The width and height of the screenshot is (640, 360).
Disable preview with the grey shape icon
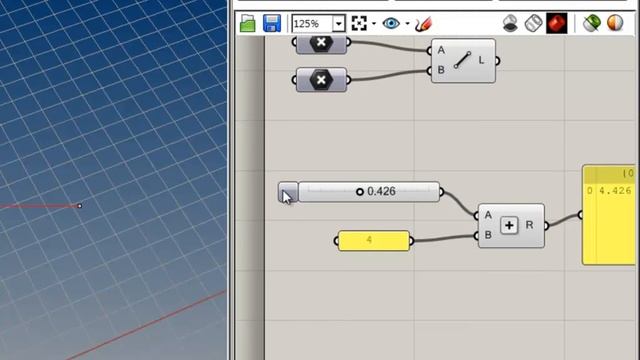(x=510, y=23)
